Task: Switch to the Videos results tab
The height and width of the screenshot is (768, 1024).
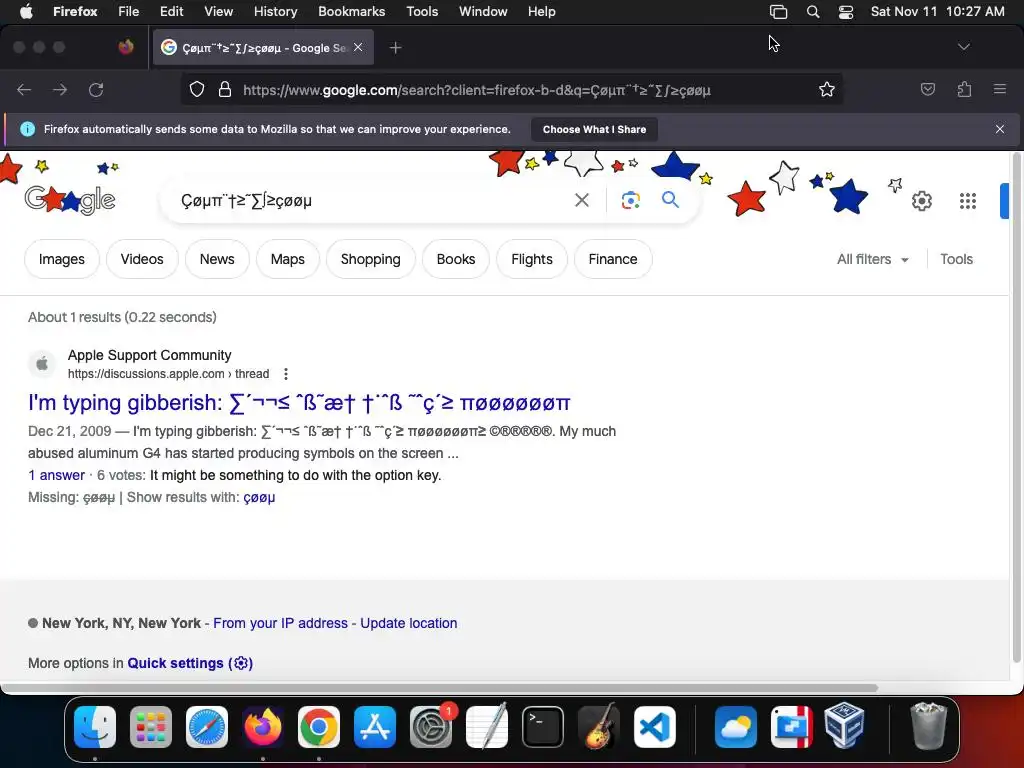Action: [x=142, y=259]
